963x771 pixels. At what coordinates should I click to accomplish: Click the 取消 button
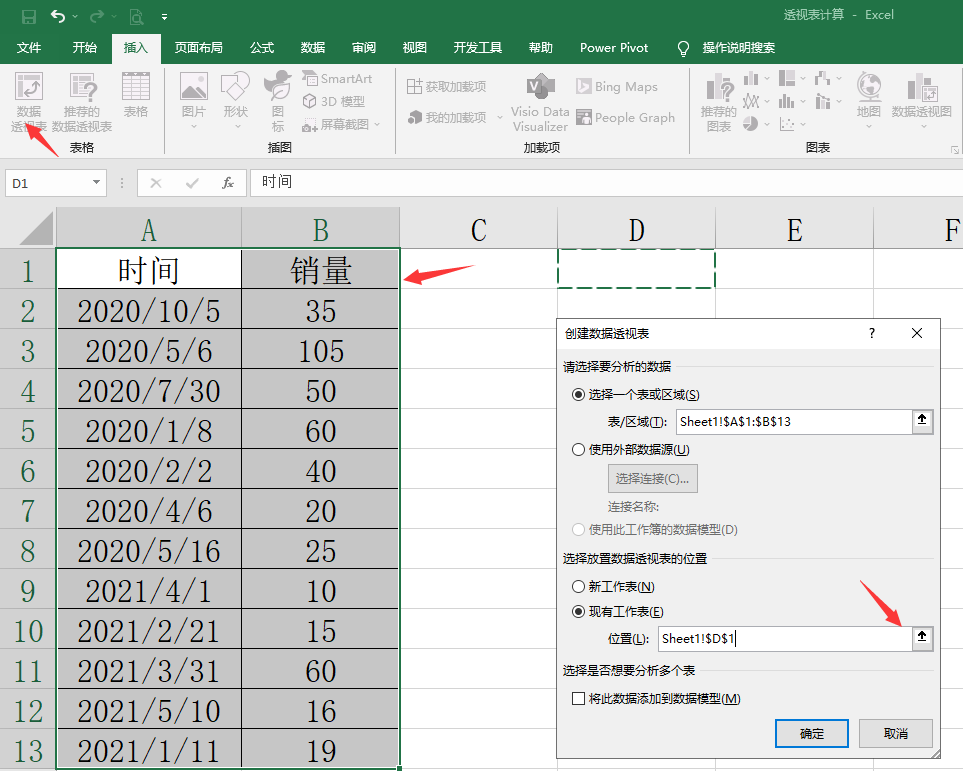pyautogui.click(x=896, y=734)
